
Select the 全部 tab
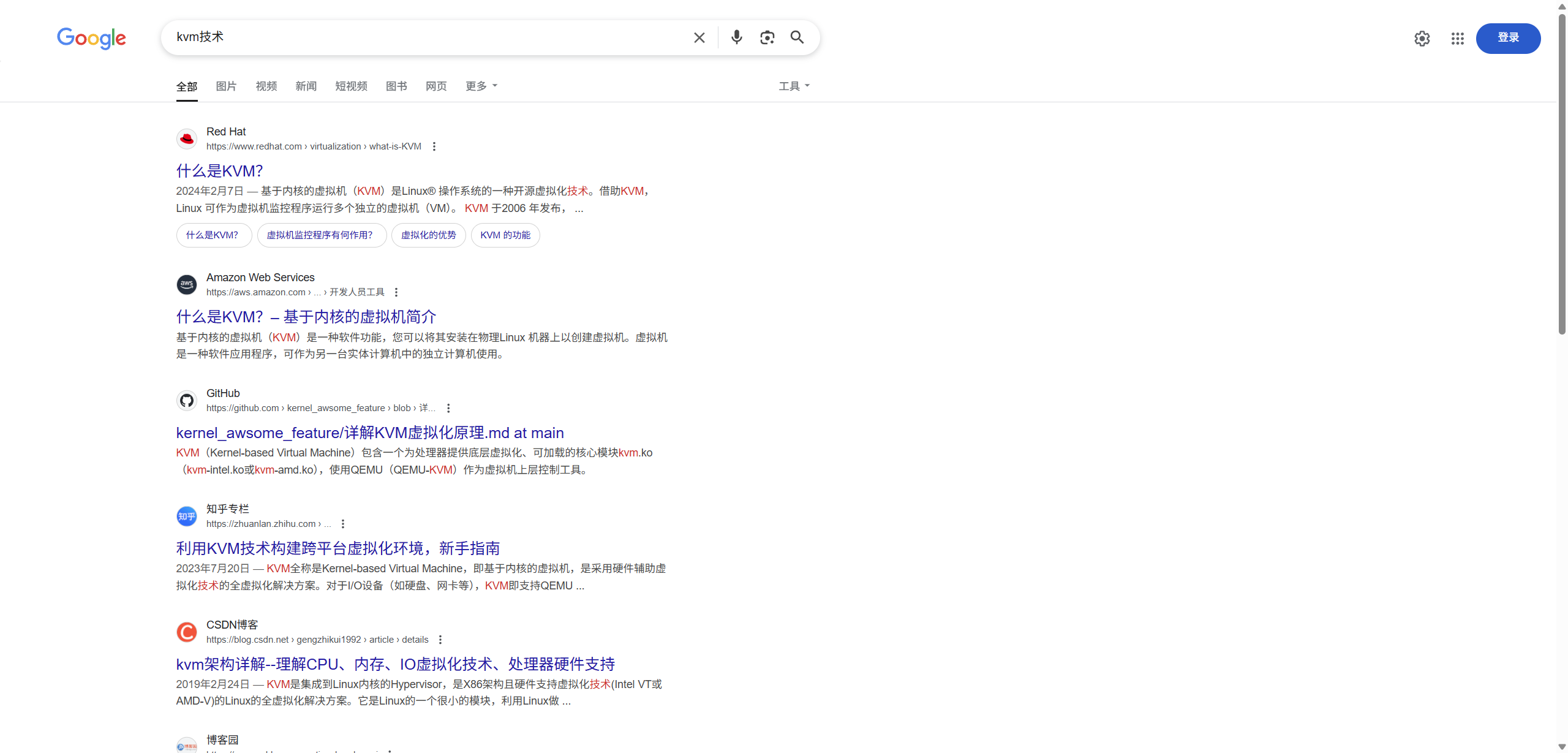coord(187,86)
